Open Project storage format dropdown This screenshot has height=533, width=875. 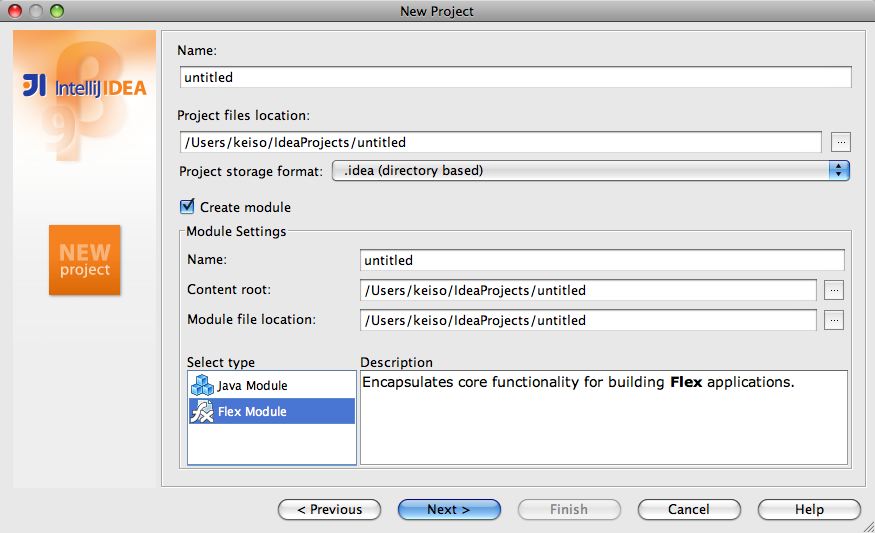pos(590,171)
